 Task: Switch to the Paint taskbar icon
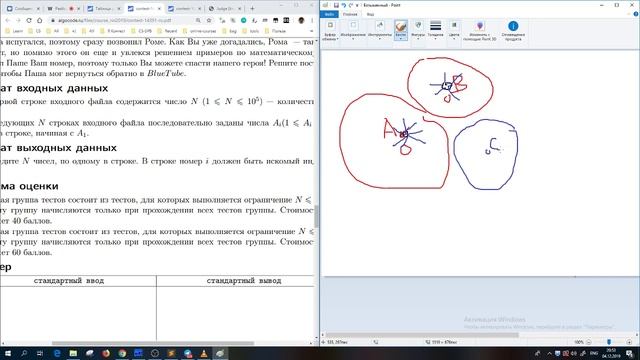(220, 353)
